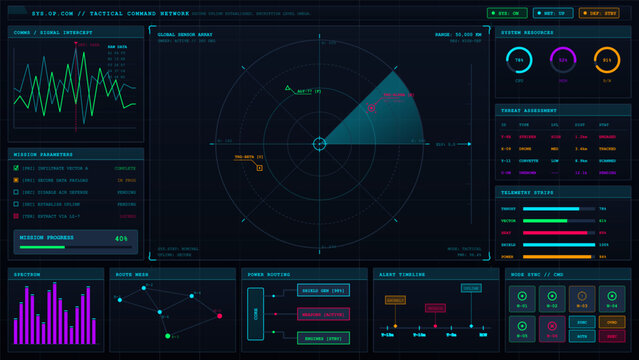Select node N-04 in Node Sync
639x360 pixels.
tap(612, 299)
